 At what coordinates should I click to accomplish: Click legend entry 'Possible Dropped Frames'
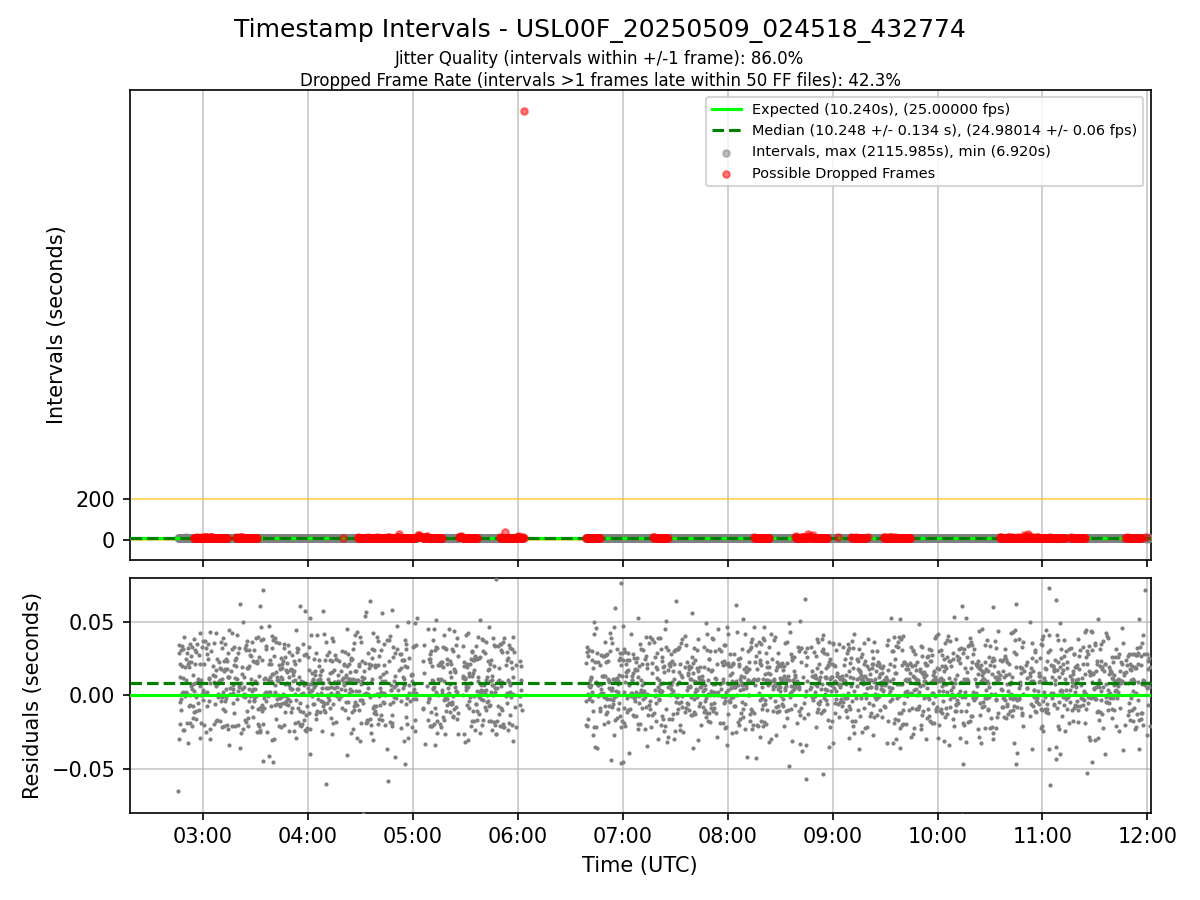[x=843, y=173]
